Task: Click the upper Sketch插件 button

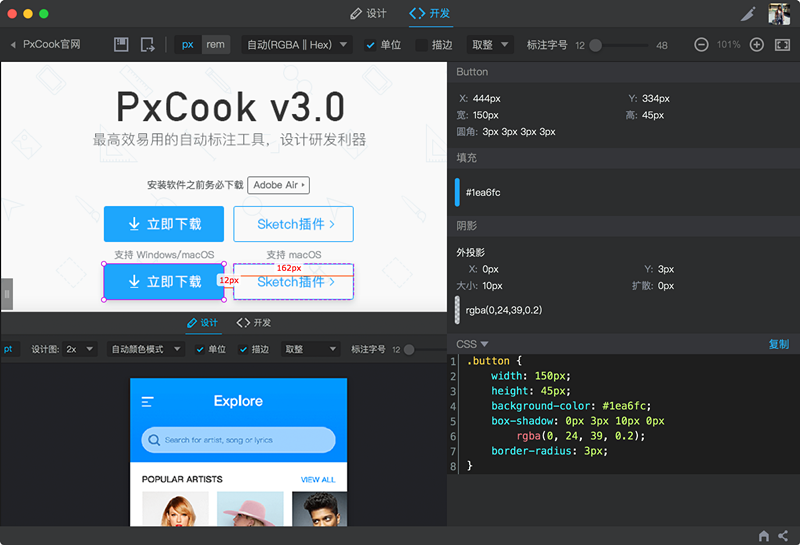Action: pos(293,224)
